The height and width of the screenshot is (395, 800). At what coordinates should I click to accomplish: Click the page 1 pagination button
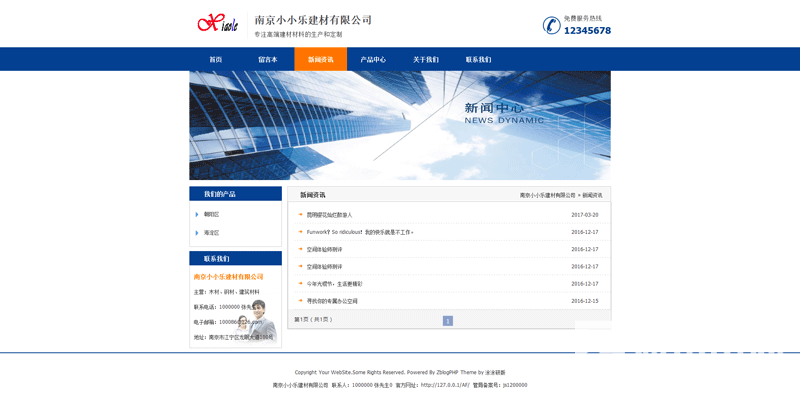[x=448, y=321]
